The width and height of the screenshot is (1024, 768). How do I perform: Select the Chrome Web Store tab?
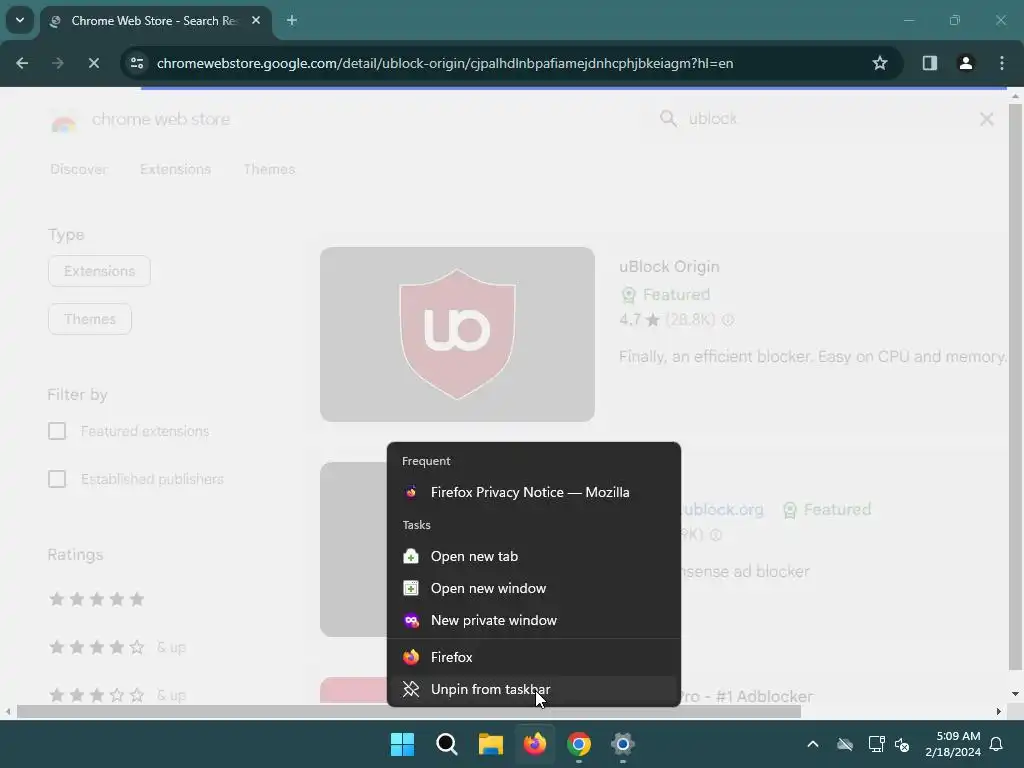[153, 21]
